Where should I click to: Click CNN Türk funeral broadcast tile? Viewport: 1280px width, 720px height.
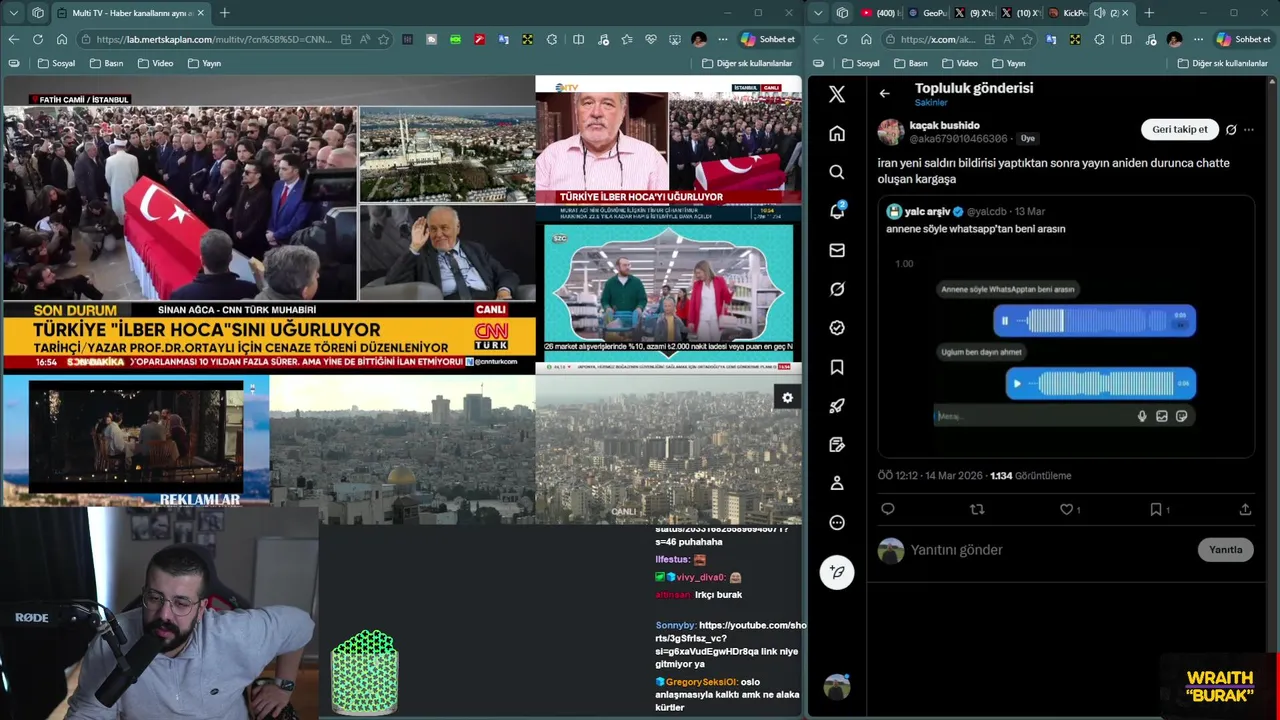[269, 224]
